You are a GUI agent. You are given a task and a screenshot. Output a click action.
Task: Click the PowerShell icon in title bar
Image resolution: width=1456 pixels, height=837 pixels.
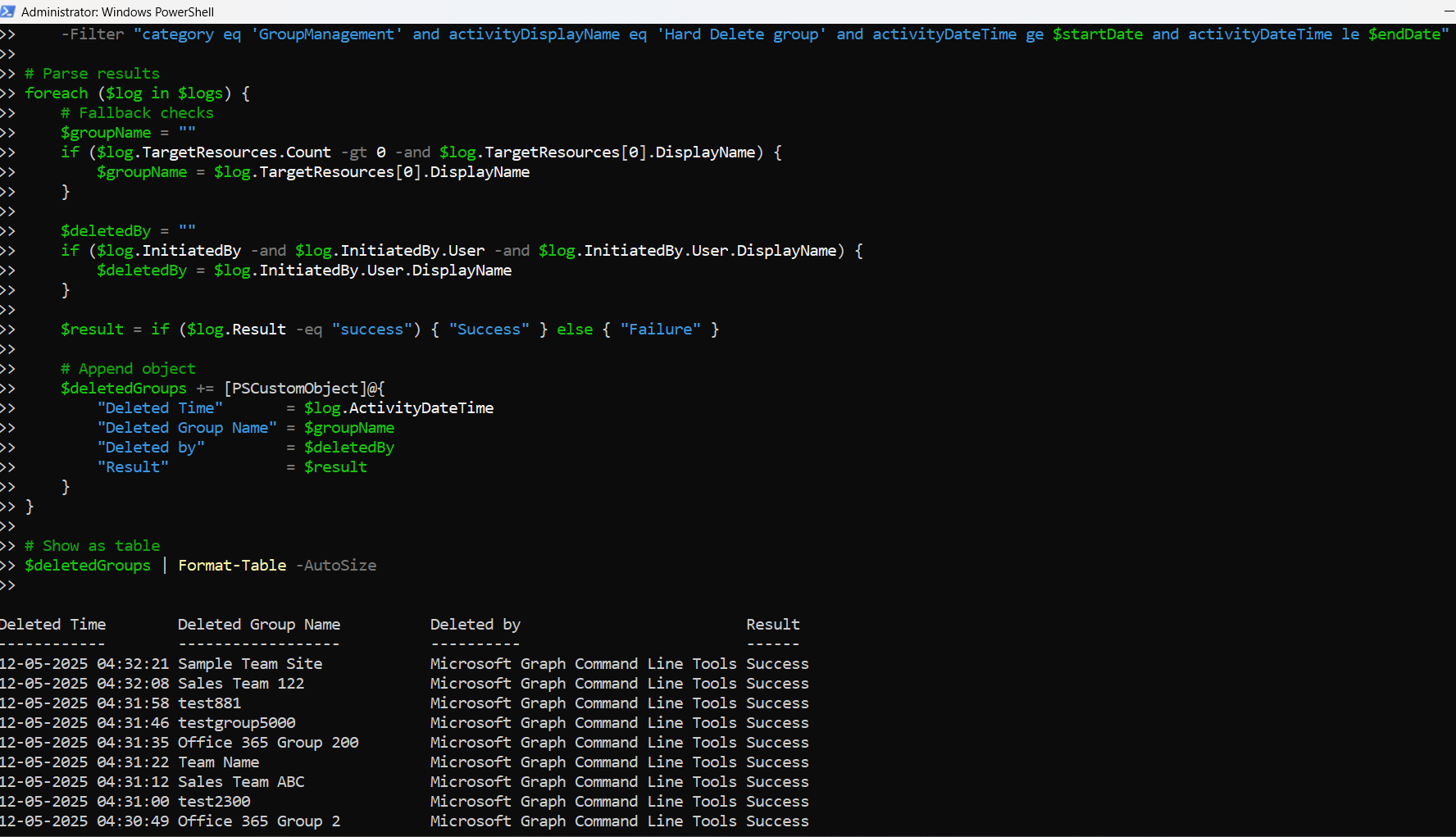pyautogui.click(x=8, y=11)
